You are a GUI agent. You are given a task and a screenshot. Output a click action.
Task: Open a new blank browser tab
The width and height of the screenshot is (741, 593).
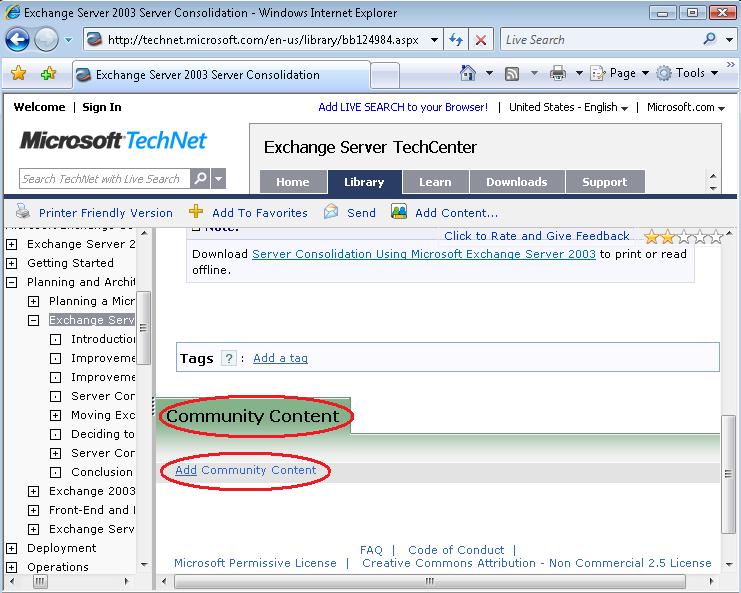pos(385,76)
